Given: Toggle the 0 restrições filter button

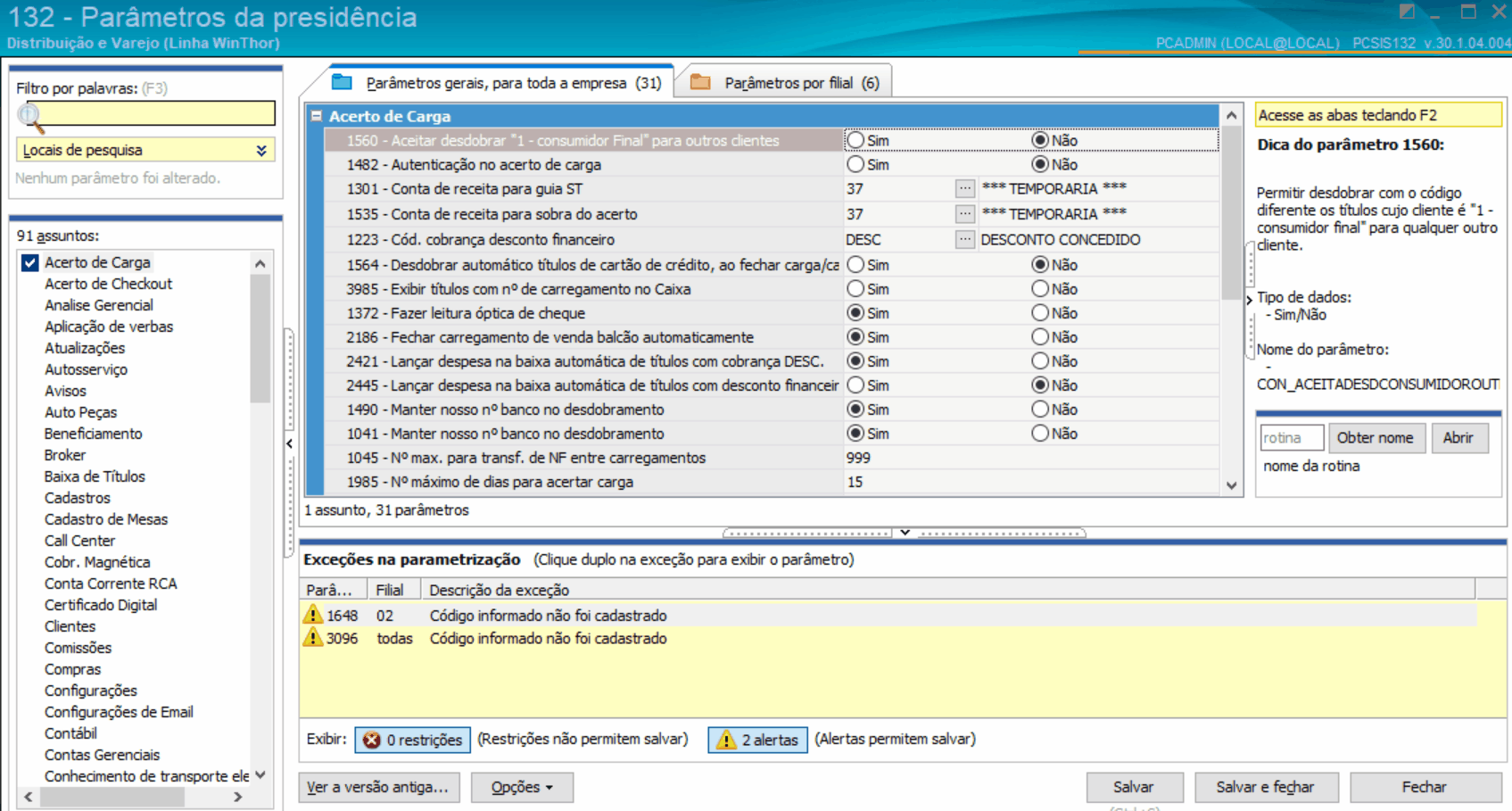Looking at the screenshot, I should point(412,740).
